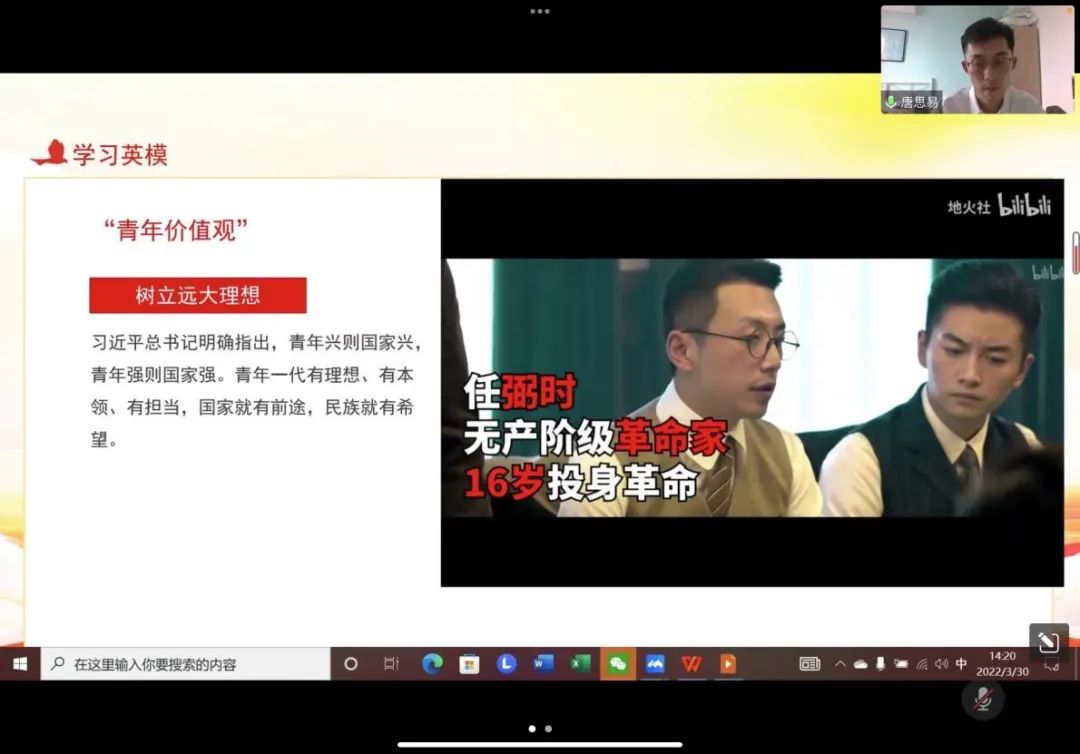Open WPS Office from the taskbar
The width and height of the screenshot is (1080, 754).
pos(692,664)
